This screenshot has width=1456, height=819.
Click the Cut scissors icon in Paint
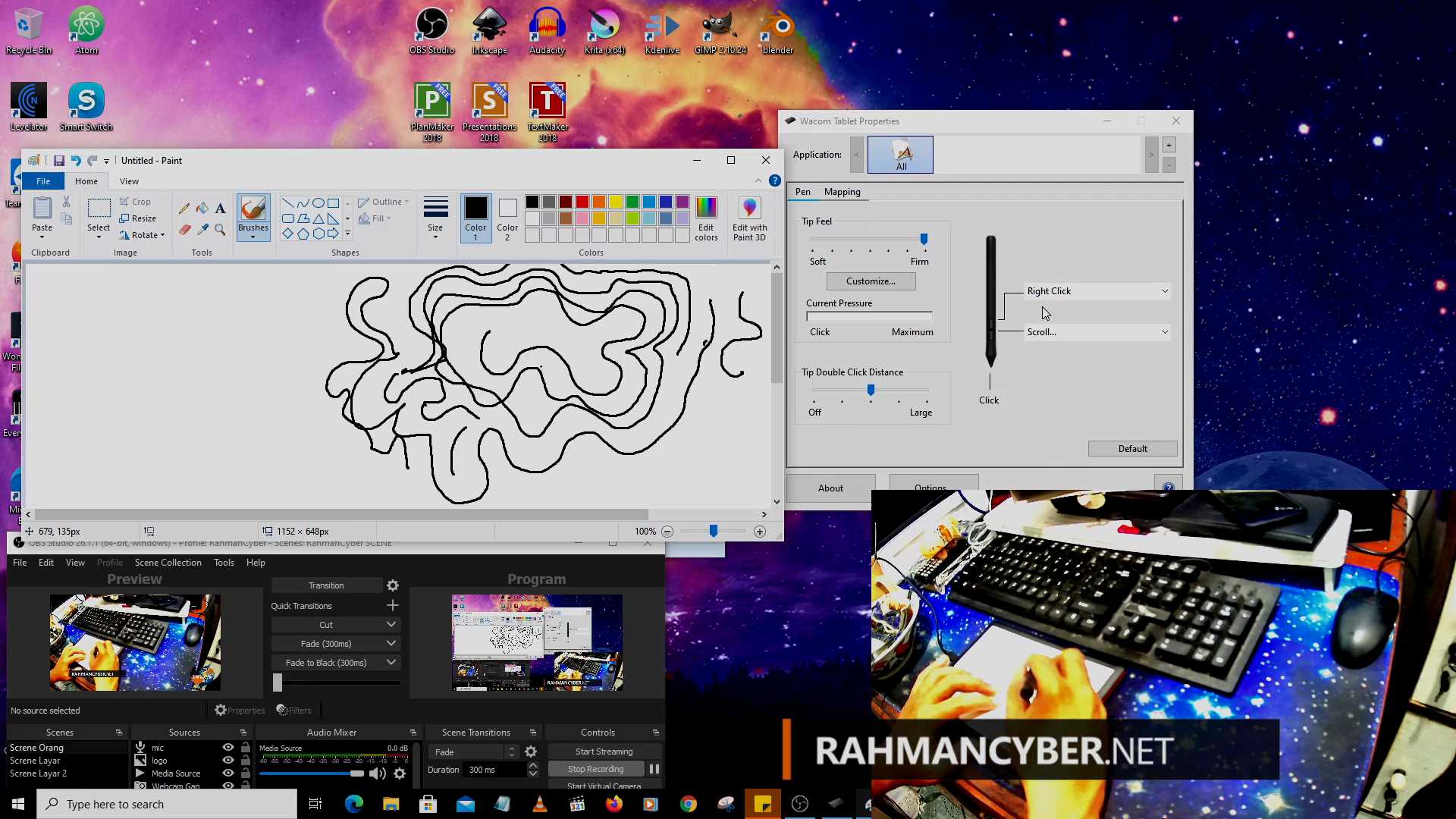coord(67,202)
